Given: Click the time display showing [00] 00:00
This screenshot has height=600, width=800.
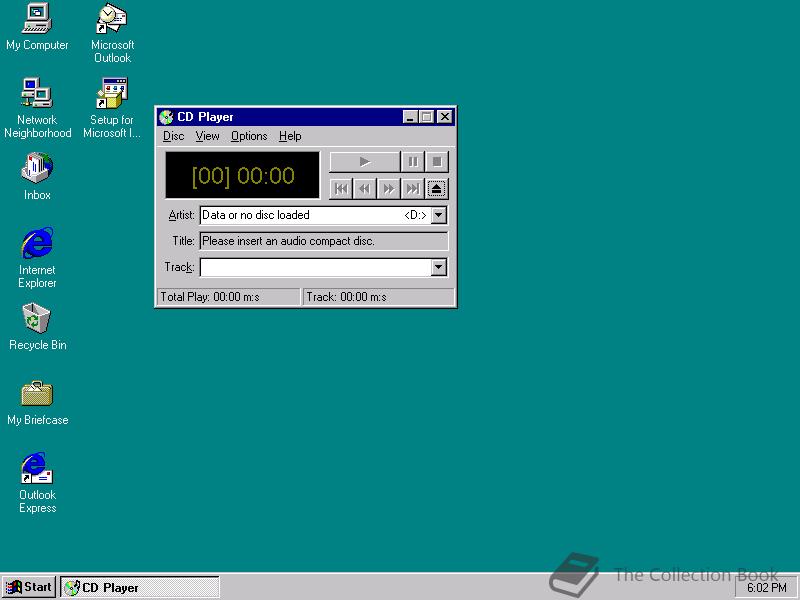Looking at the screenshot, I should pyautogui.click(x=243, y=175).
